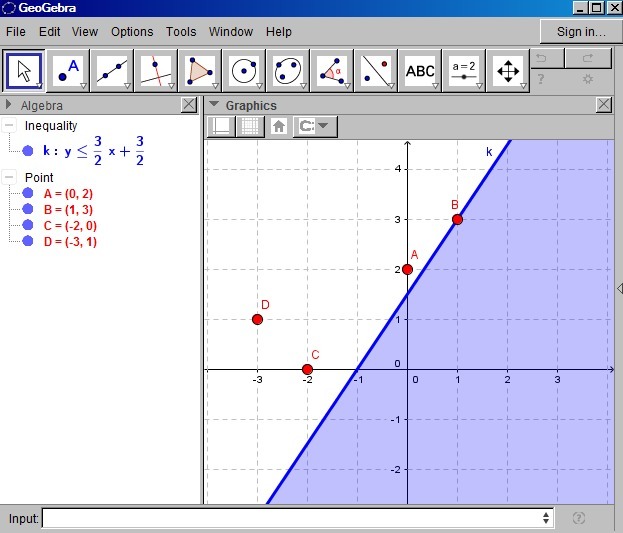The image size is (623, 533).
Task: Hide point A in Algebra view
Action: [28, 194]
